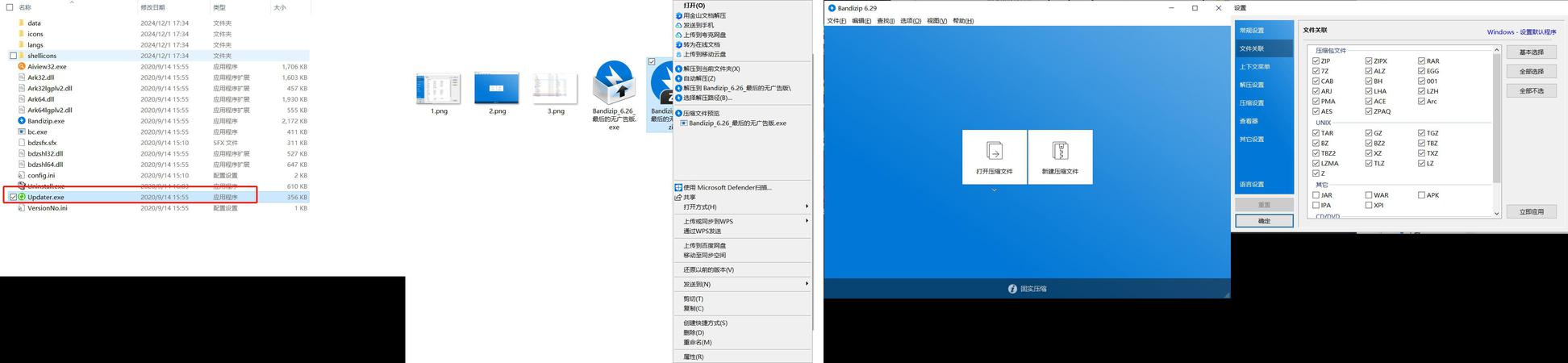The width and height of the screenshot is (1568, 363).
Task: Click the 发送到手机 cloud icon
Action: click(678, 25)
